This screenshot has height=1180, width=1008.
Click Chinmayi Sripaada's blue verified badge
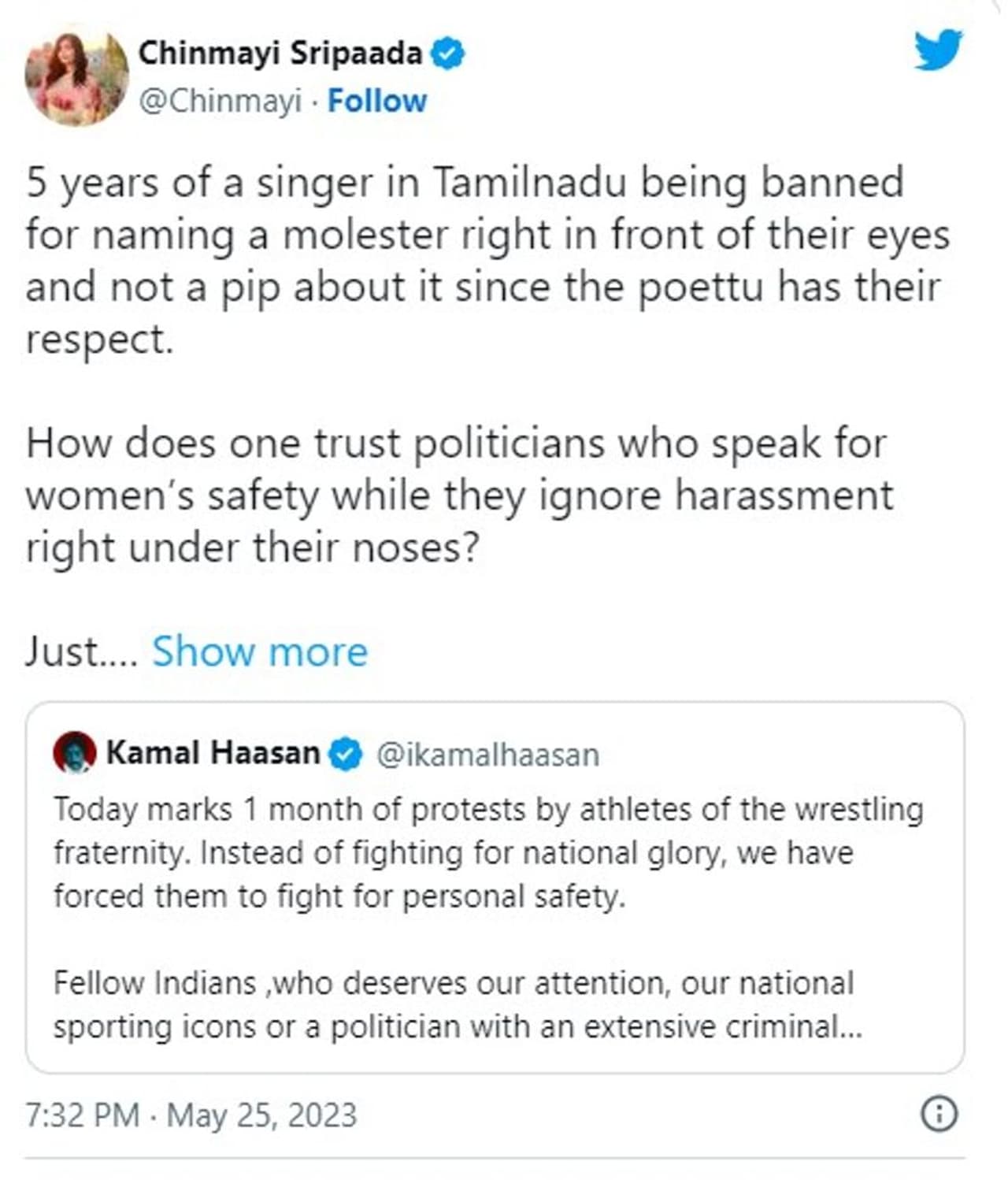(x=449, y=54)
